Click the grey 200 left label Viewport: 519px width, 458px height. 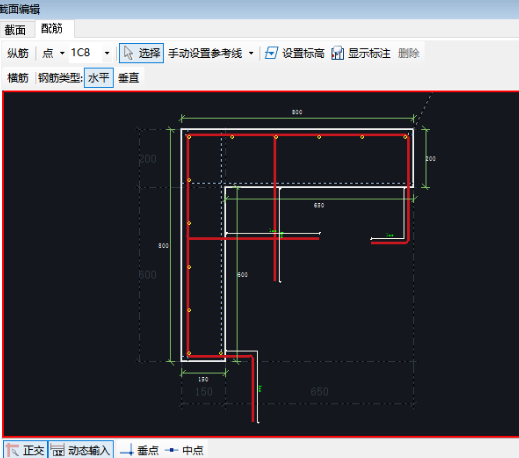pos(148,159)
